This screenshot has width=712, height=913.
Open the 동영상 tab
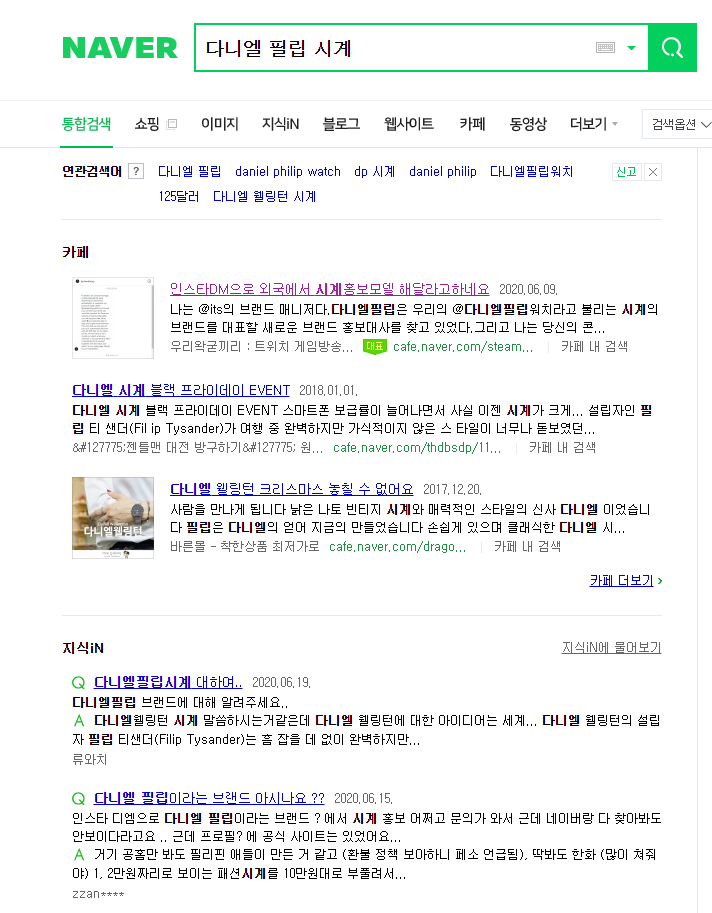click(x=528, y=123)
